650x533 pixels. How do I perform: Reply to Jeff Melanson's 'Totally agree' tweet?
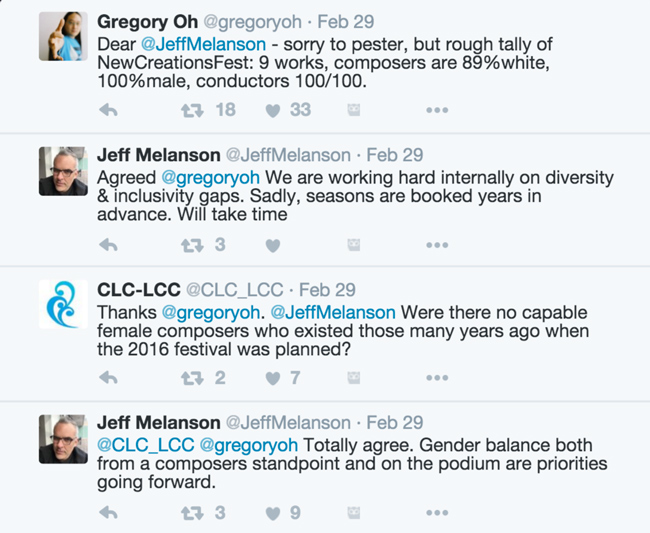click(x=109, y=513)
